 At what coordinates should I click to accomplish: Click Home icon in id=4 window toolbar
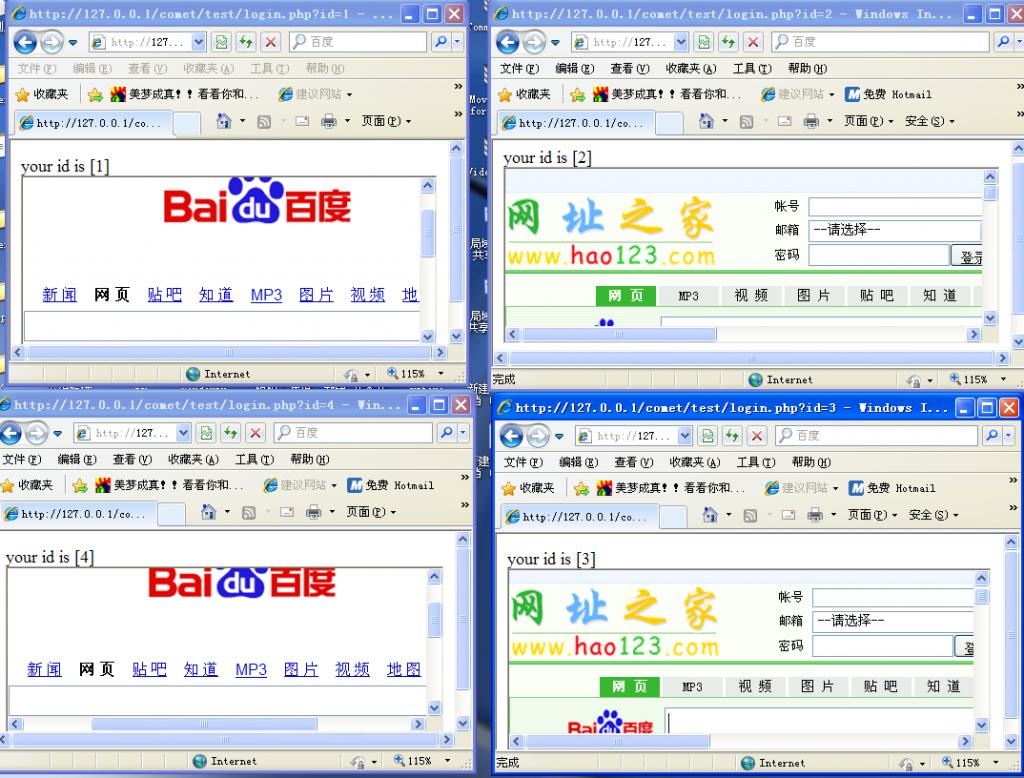[x=208, y=512]
